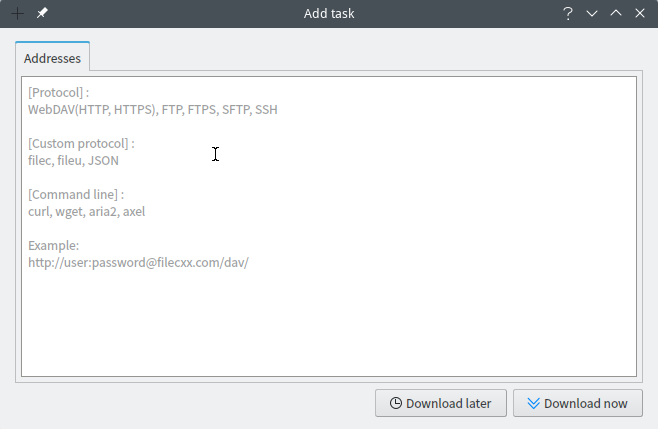Click the example filecxx.com URL placeholder
This screenshot has height=429, width=658.
[x=138, y=263]
